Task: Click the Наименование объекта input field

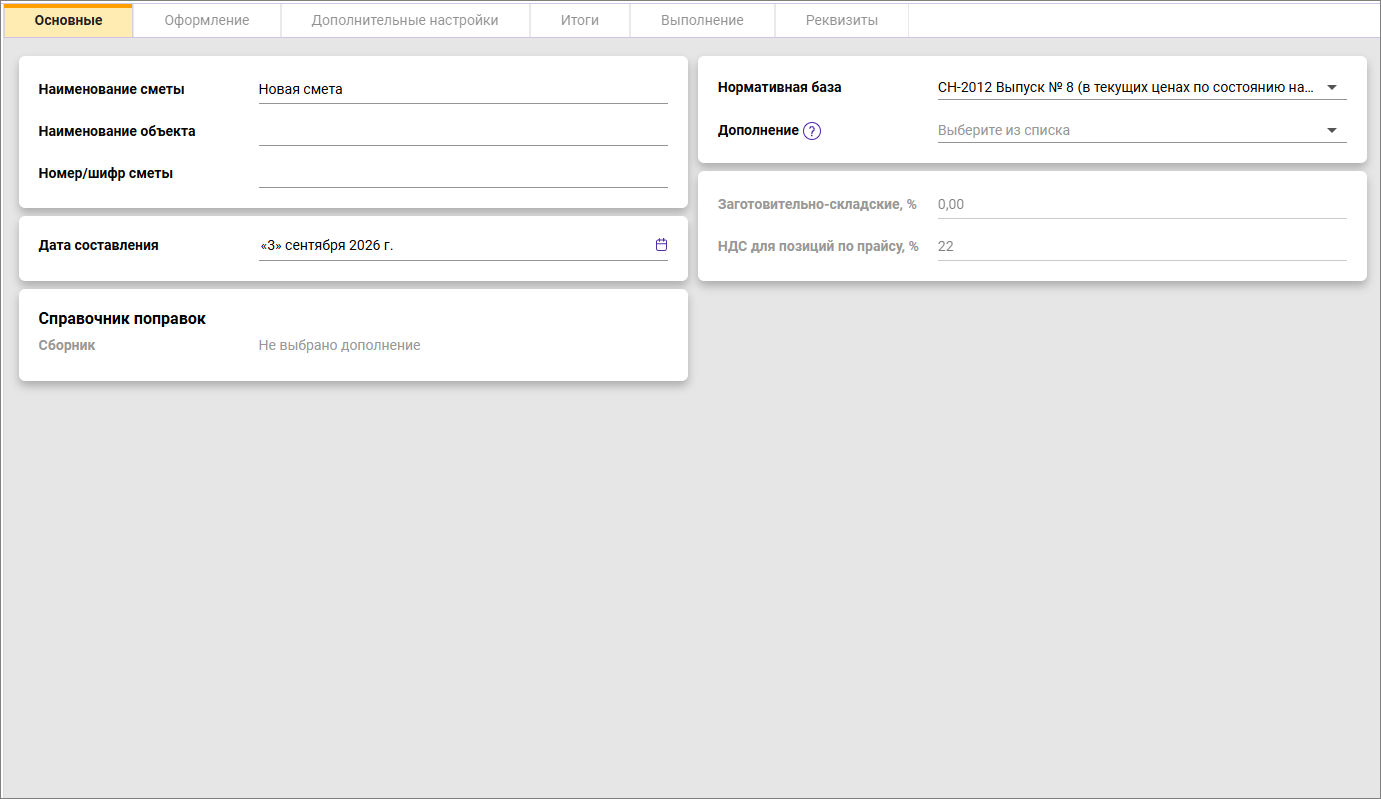Action: coord(463,131)
